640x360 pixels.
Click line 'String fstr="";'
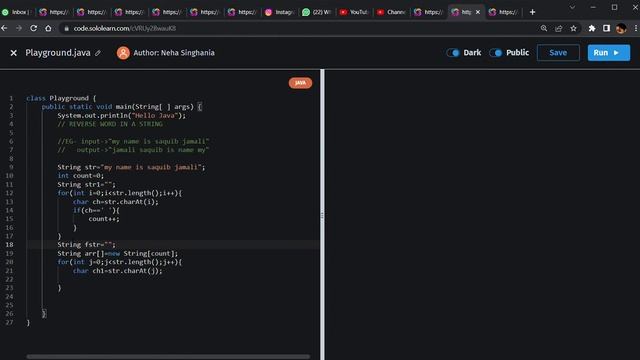point(86,244)
